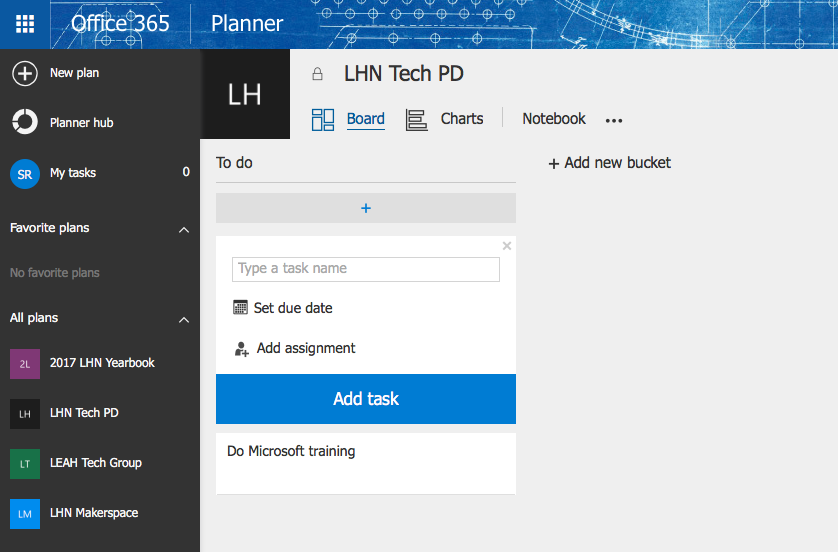Open the LHN Tech PD plan in sidebar

coord(84,413)
